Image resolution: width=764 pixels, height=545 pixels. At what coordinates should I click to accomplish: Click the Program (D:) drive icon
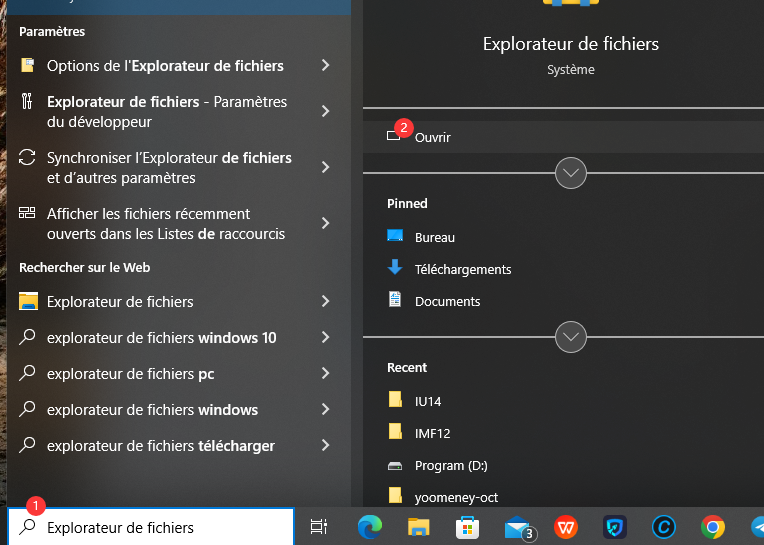[395, 466]
